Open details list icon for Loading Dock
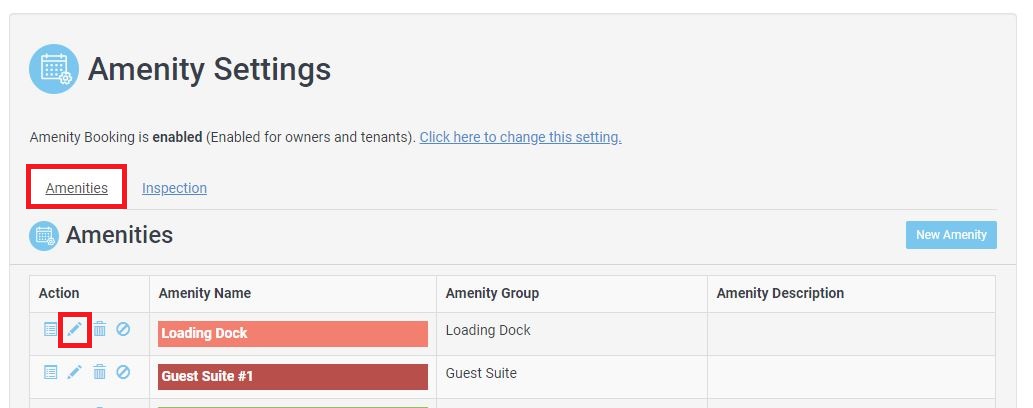 click(50, 329)
